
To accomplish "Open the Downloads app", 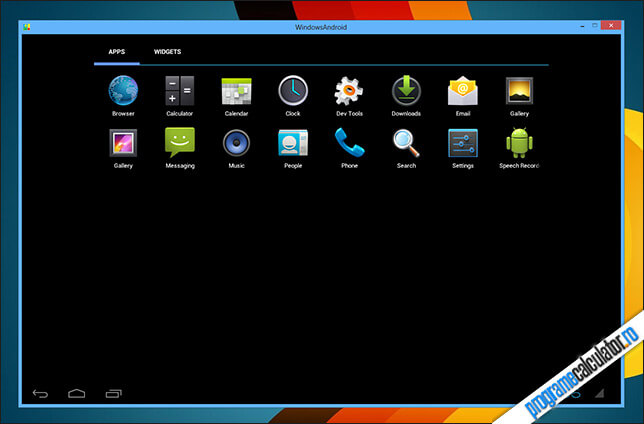I will (406, 96).
